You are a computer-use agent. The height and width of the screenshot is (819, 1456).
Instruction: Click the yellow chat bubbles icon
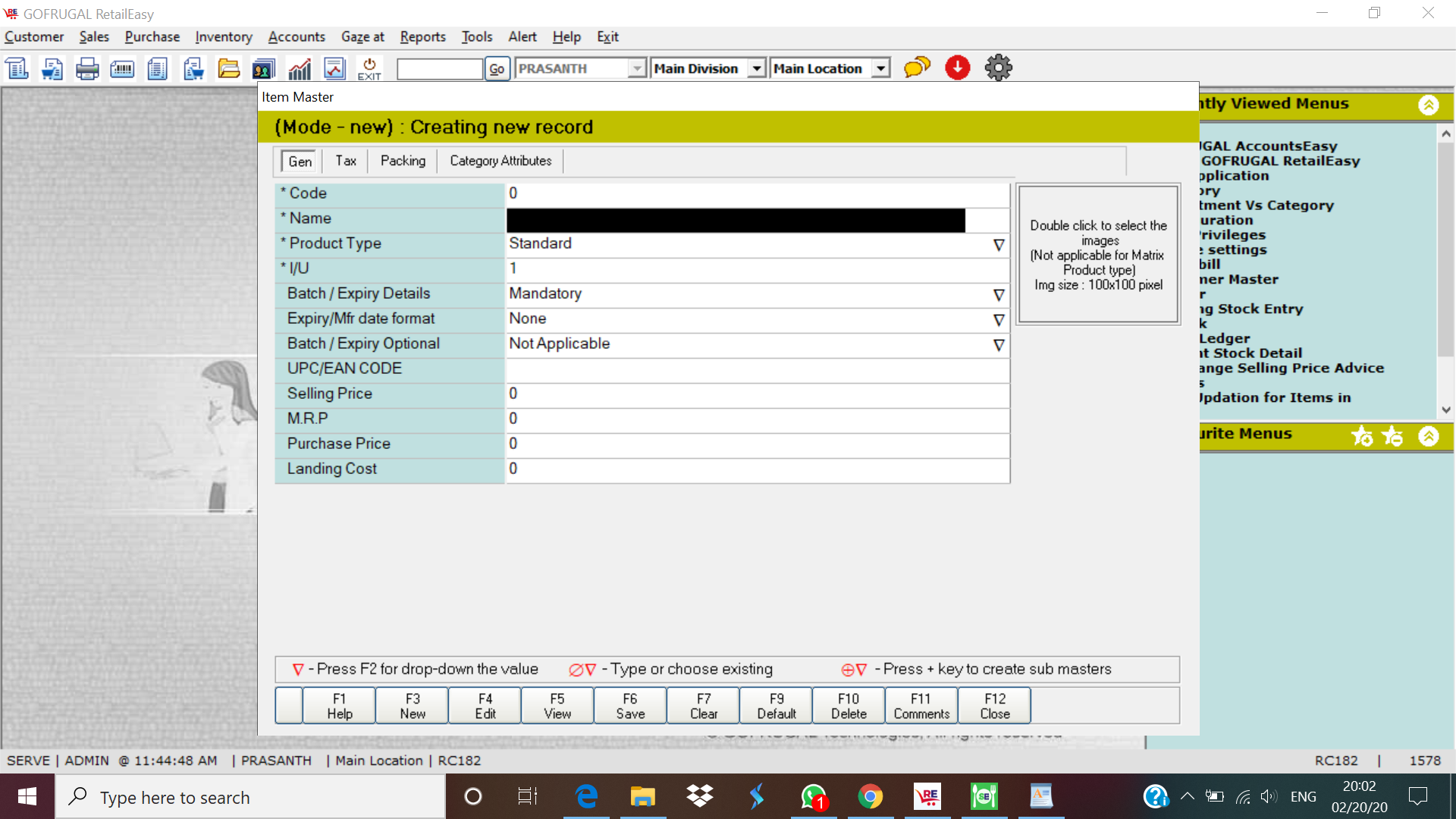click(917, 67)
